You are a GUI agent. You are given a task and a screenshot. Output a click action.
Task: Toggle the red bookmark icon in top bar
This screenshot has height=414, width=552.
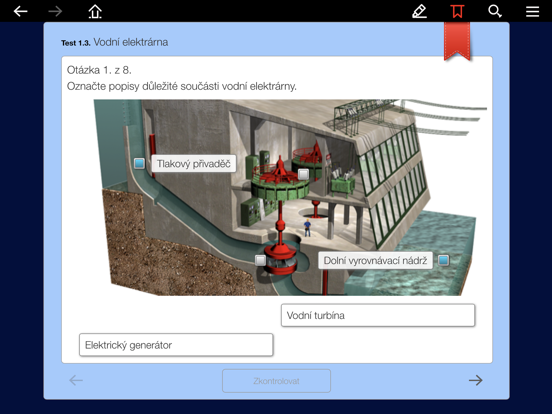[x=457, y=11]
